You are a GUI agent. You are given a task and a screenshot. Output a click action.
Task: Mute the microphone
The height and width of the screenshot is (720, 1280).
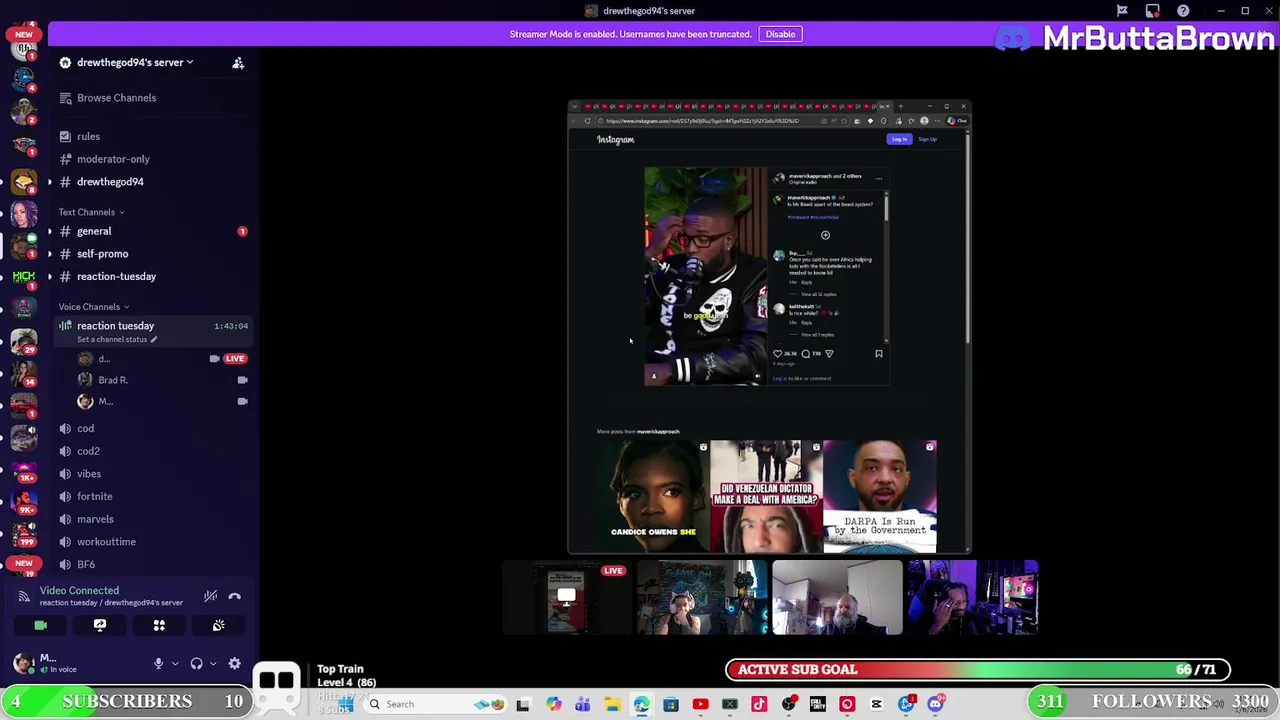point(158,663)
